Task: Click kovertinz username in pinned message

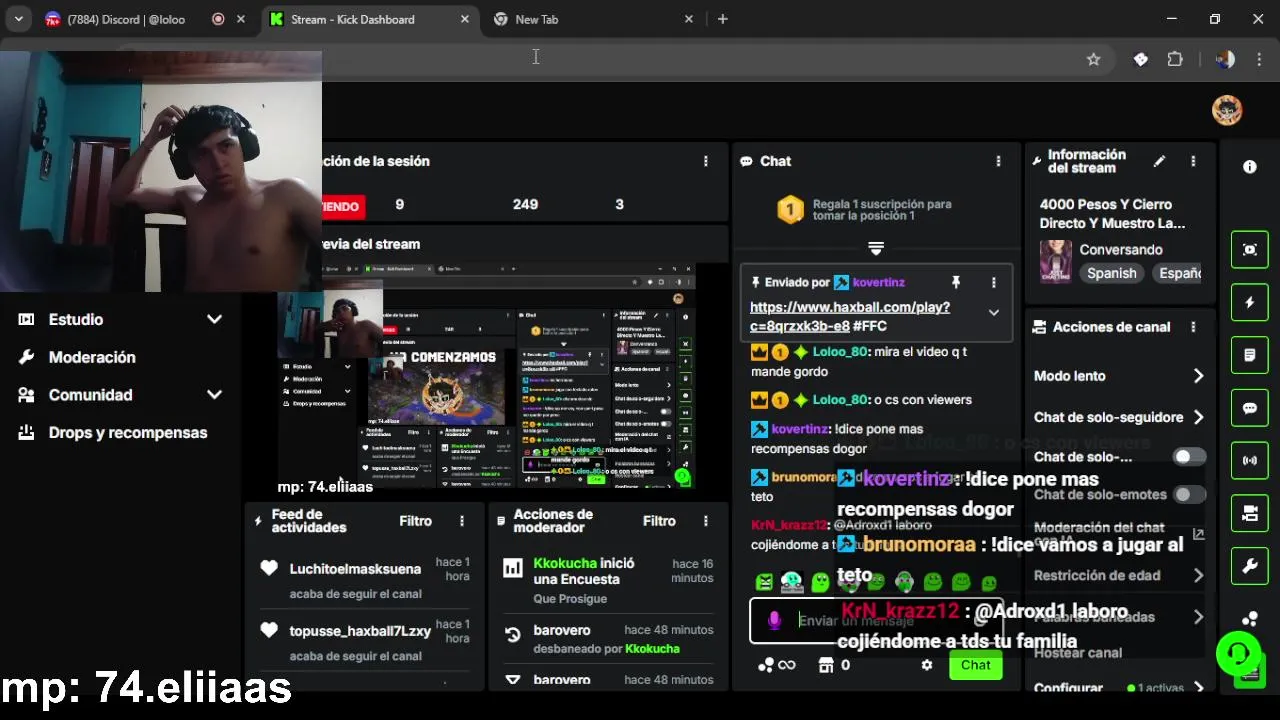Action: (879, 283)
